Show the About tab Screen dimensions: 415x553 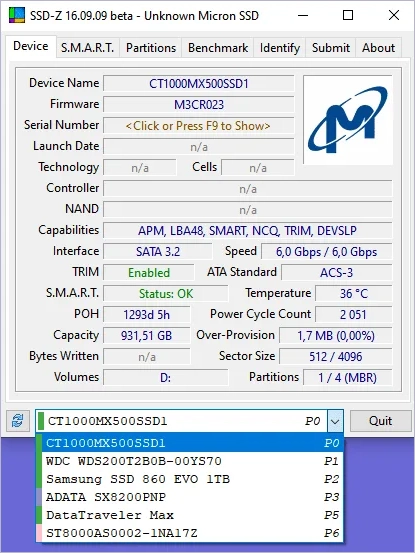(x=378, y=48)
